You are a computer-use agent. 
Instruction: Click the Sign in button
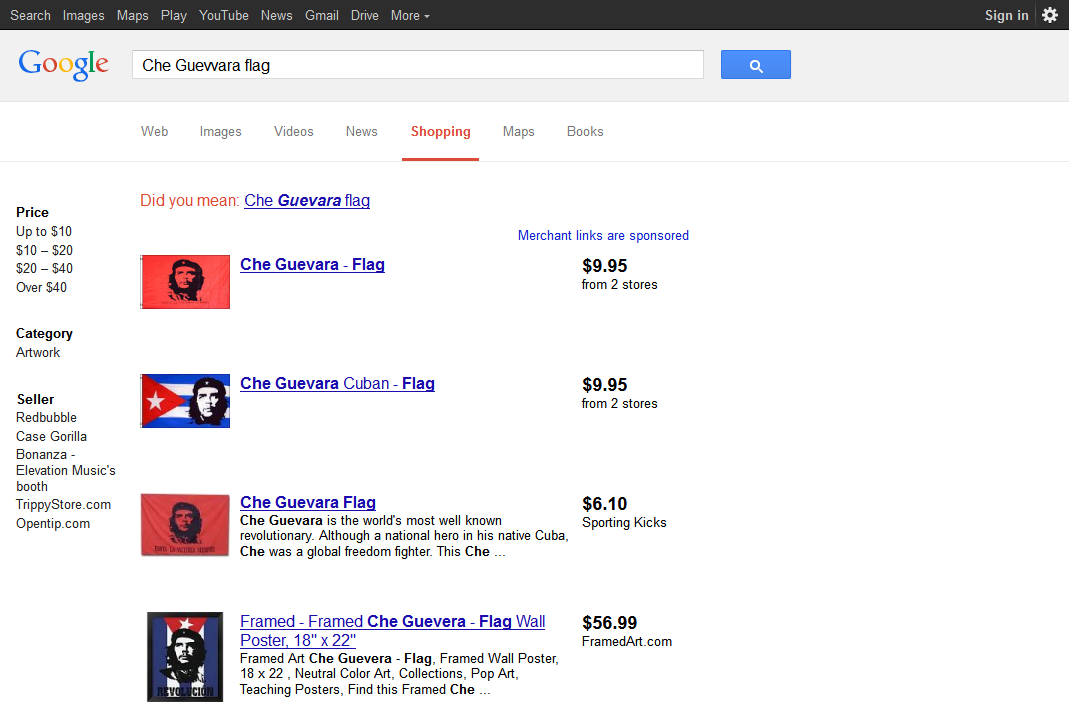[x=1006, y=15]
